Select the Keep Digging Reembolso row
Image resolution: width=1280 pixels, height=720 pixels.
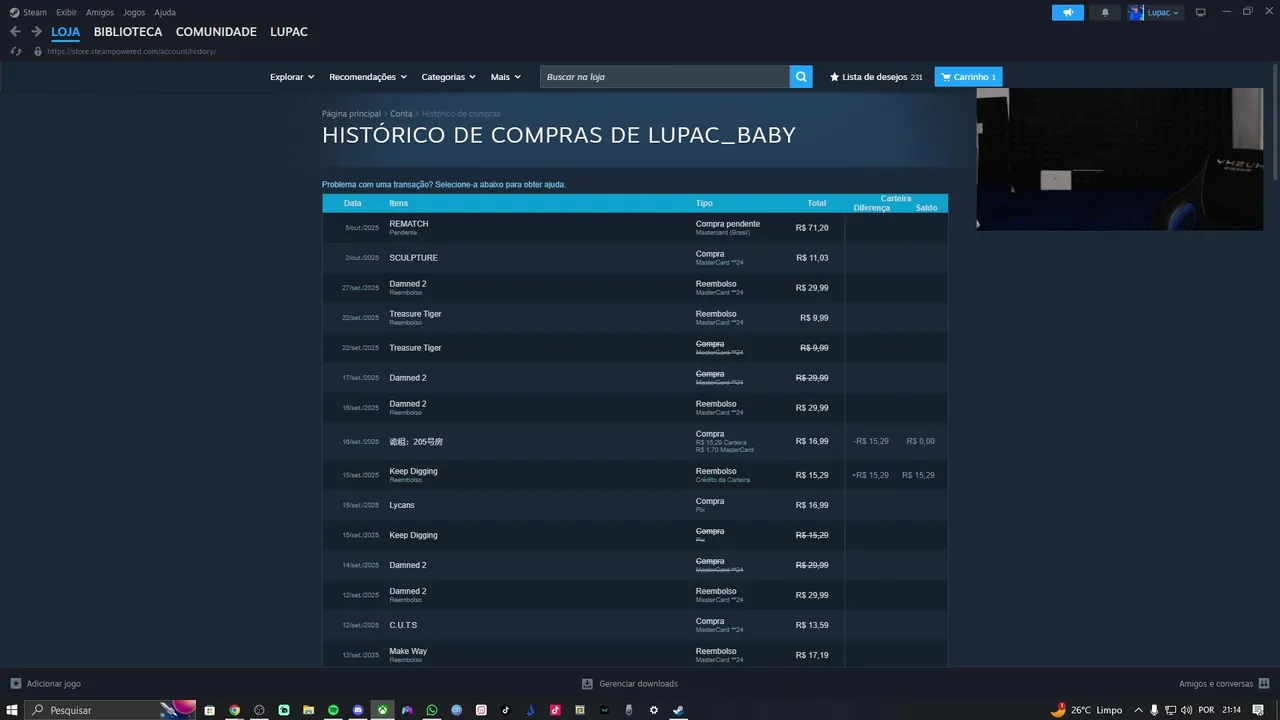point(635,475)
